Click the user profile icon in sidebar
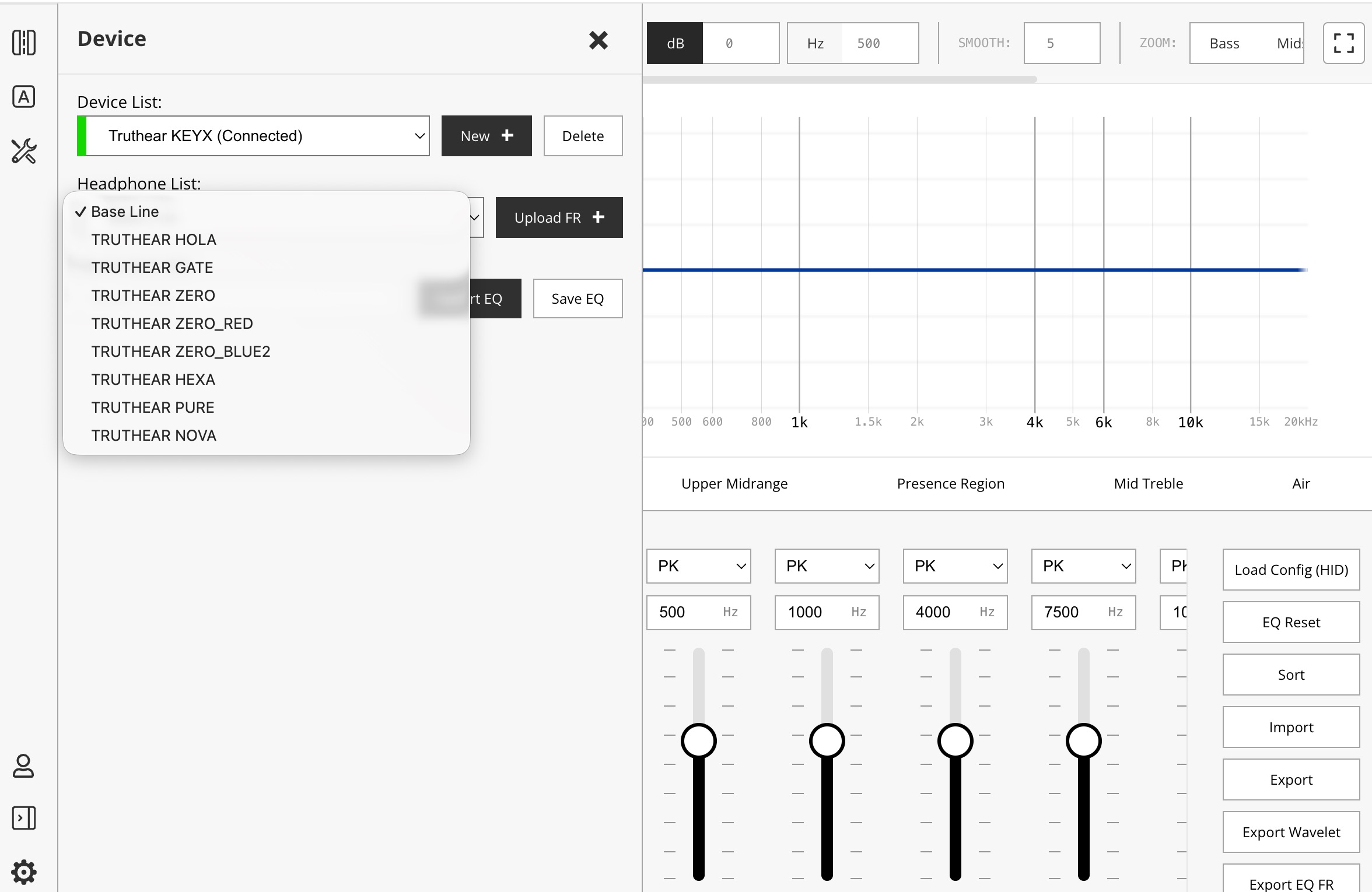This screenshot has height=892, width=1372. [23, 765]
